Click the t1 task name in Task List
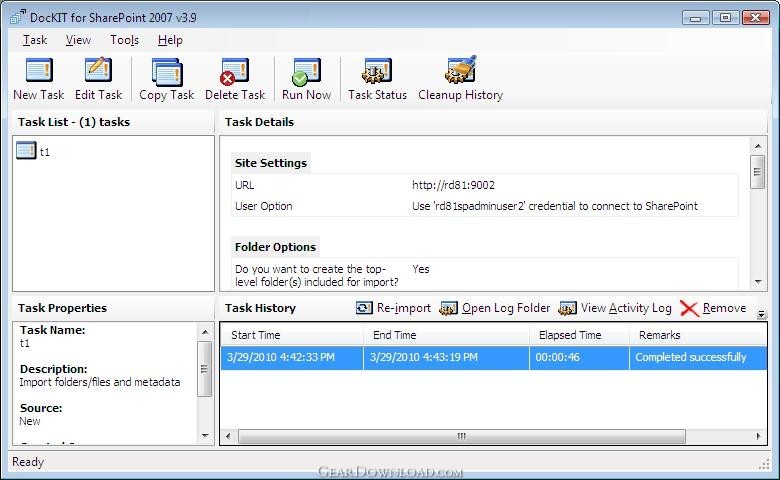The image size is (780, 480). (x=45, y=152)
